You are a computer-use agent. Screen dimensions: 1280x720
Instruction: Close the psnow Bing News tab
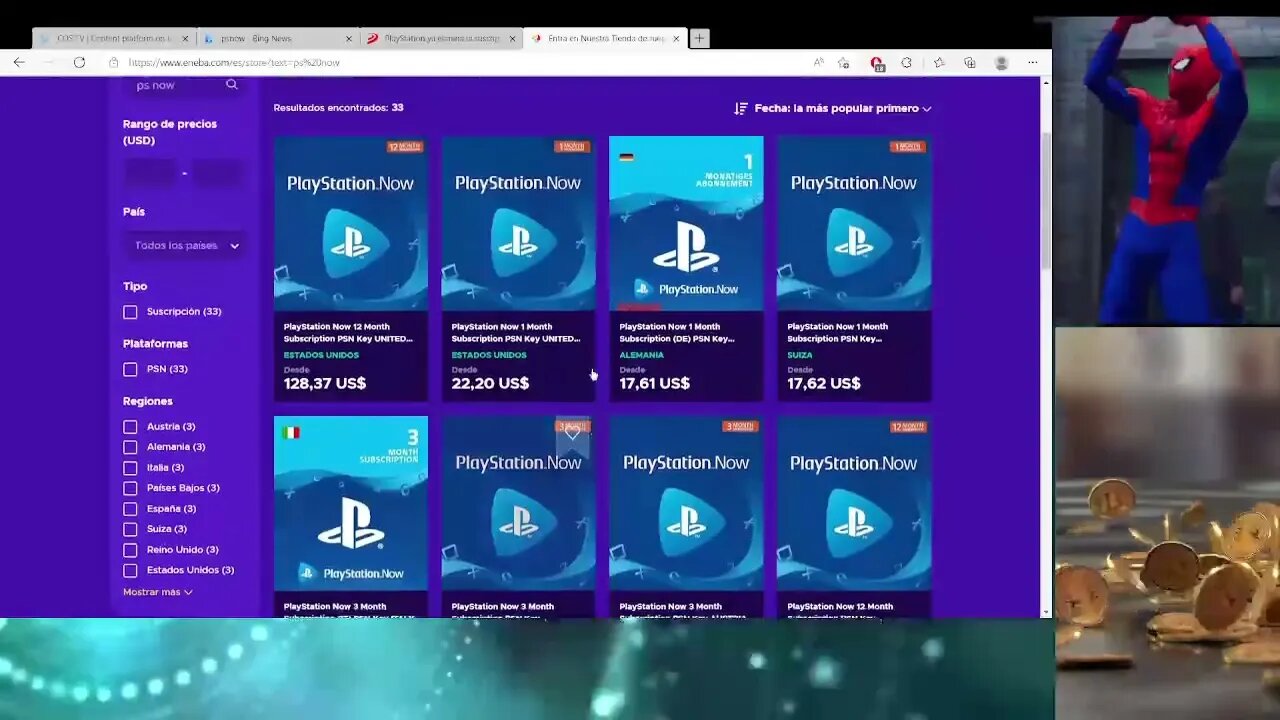coord(349,38)
